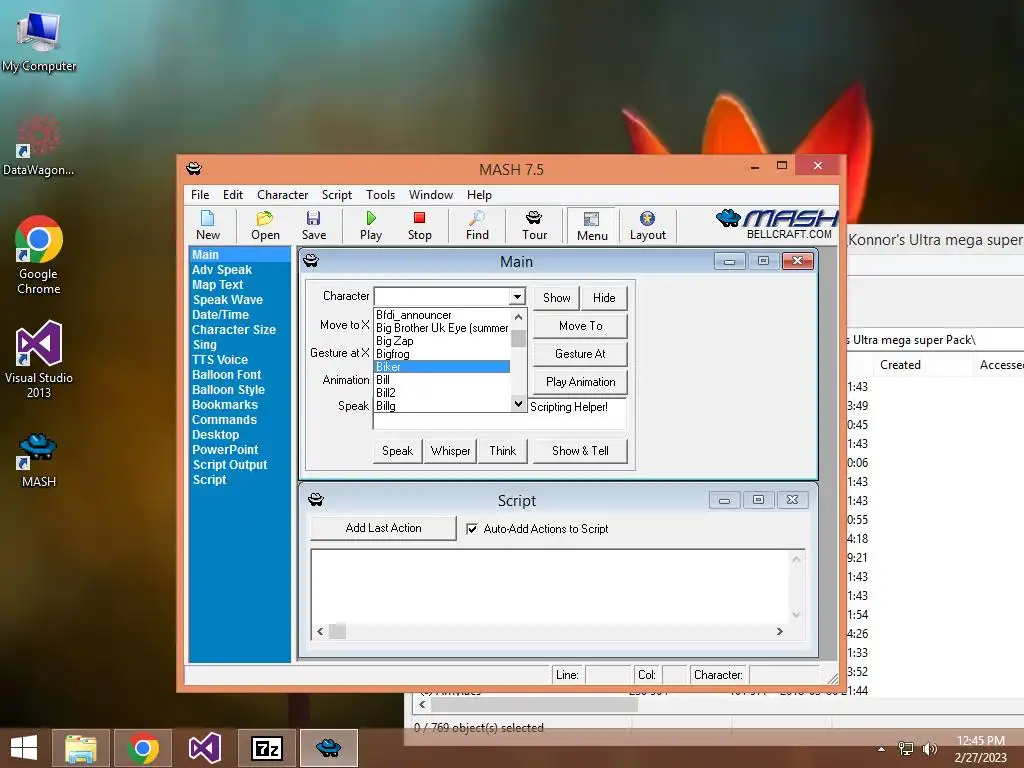This screenshot has height=768, width=1024.
Task: Select Big Zap in the character list
Action: (x=441, y=341)
